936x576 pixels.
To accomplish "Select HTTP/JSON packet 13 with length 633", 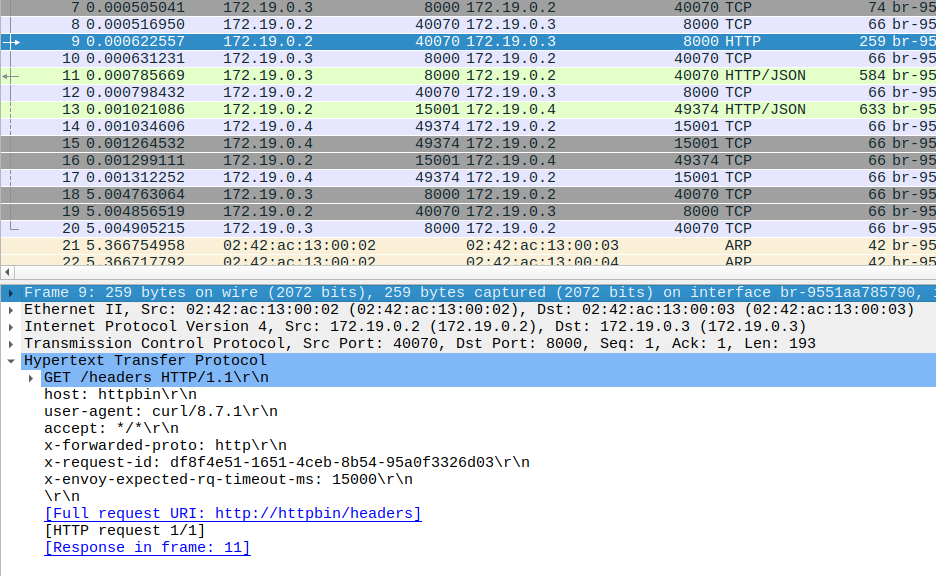I will 468,109.
